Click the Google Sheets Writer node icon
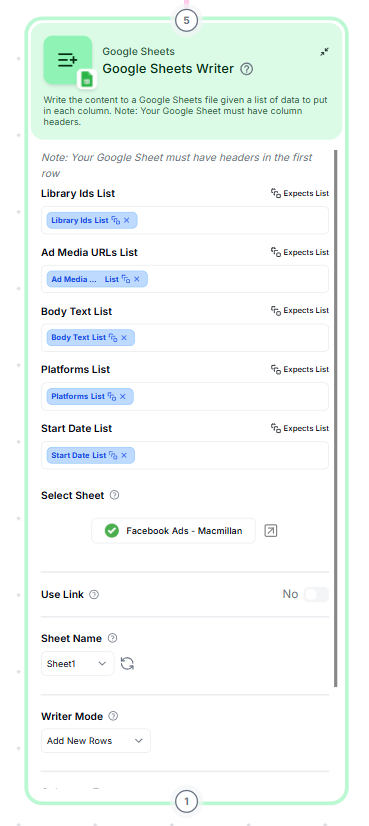Viewport: 369px width, 826px height. [68, 61]
